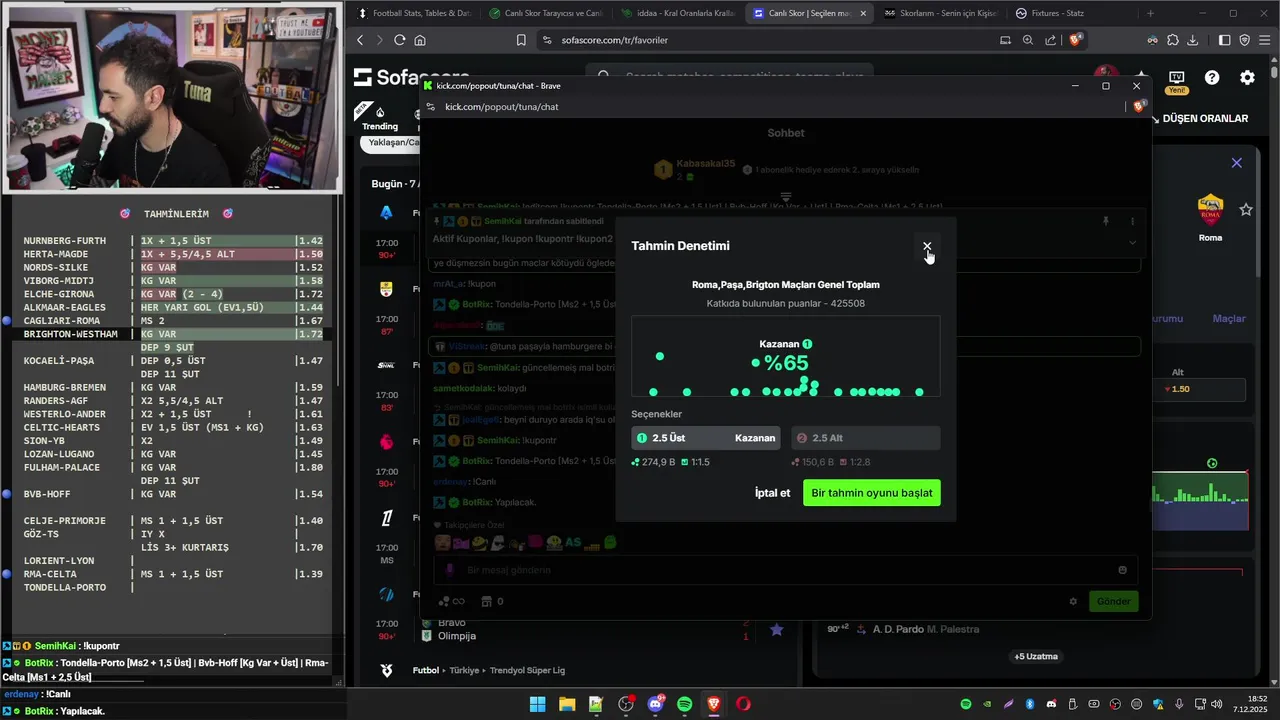Click the +5 Uzatma label

pyautogui.click(x=1035, y=656)
